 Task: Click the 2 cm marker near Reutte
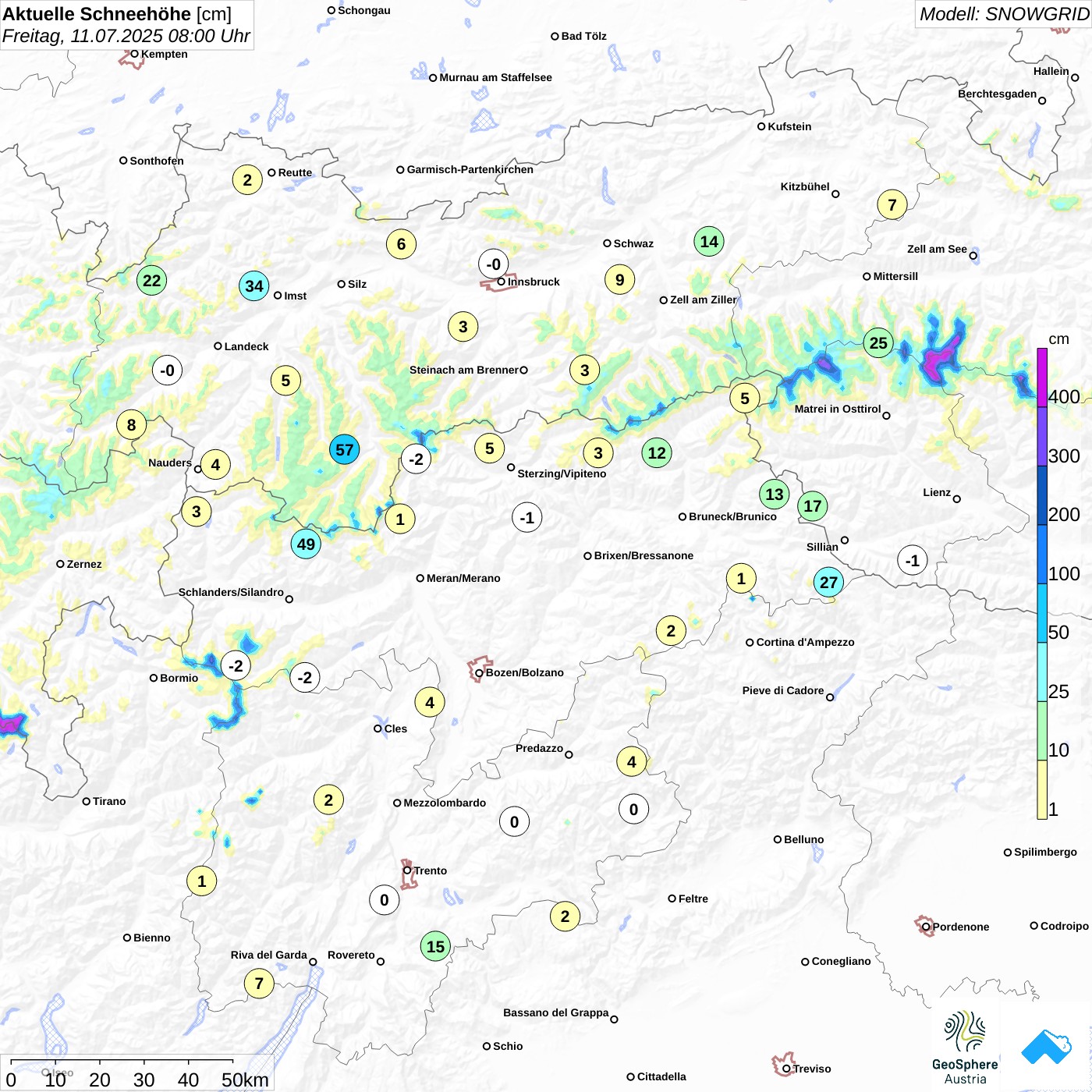point(247,180)
